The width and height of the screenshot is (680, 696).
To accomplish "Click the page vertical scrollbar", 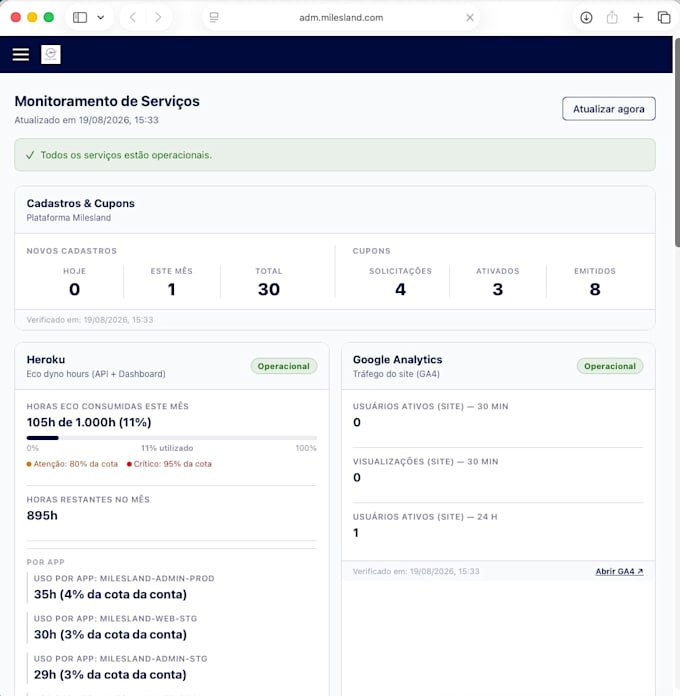I will tap(677, 142).
